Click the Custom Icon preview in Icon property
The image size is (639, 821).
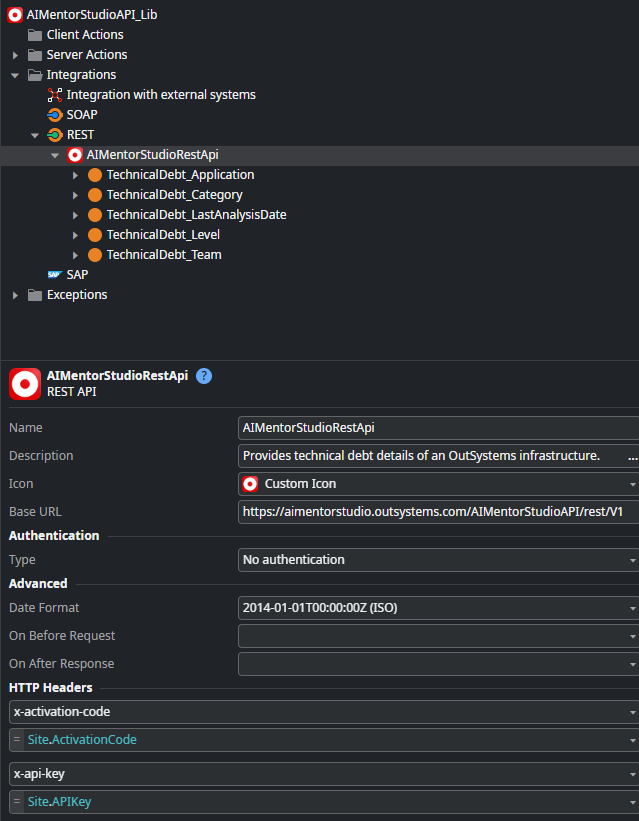click(x=249, y=483)
